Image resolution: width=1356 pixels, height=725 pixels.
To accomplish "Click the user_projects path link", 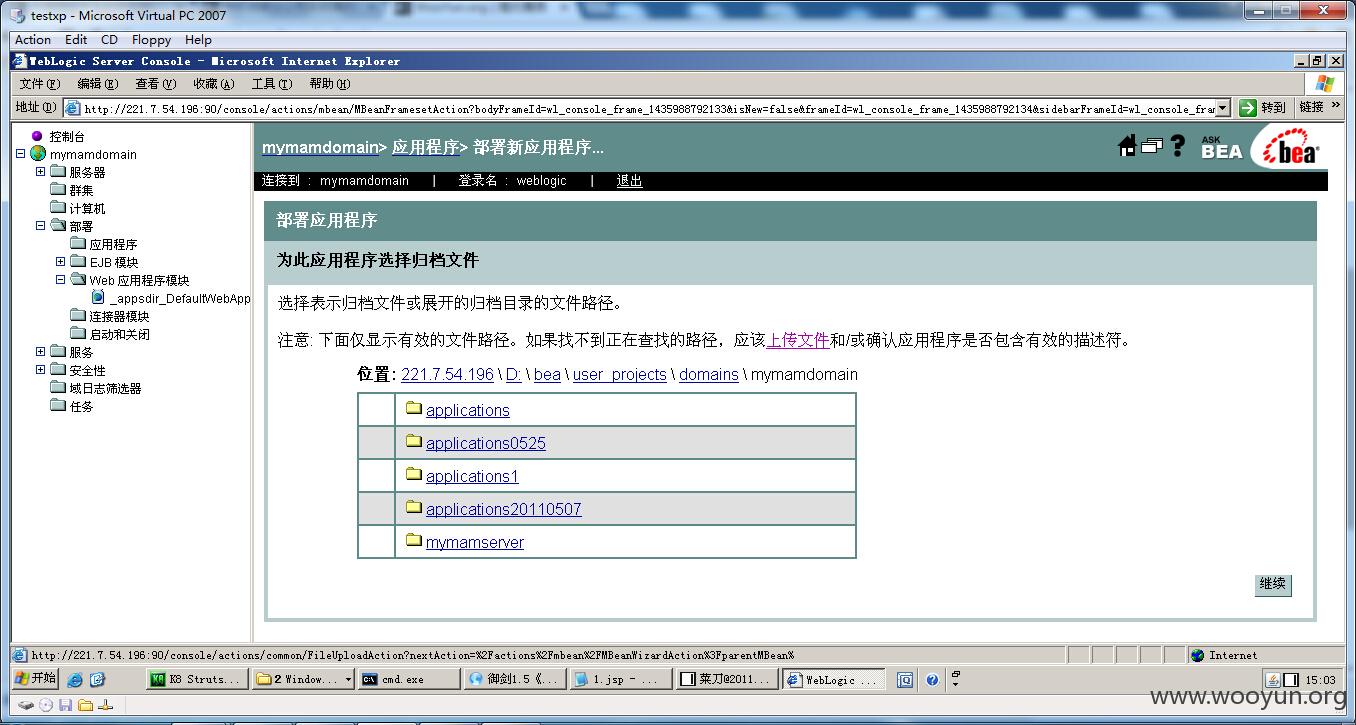I will [619, 374].
